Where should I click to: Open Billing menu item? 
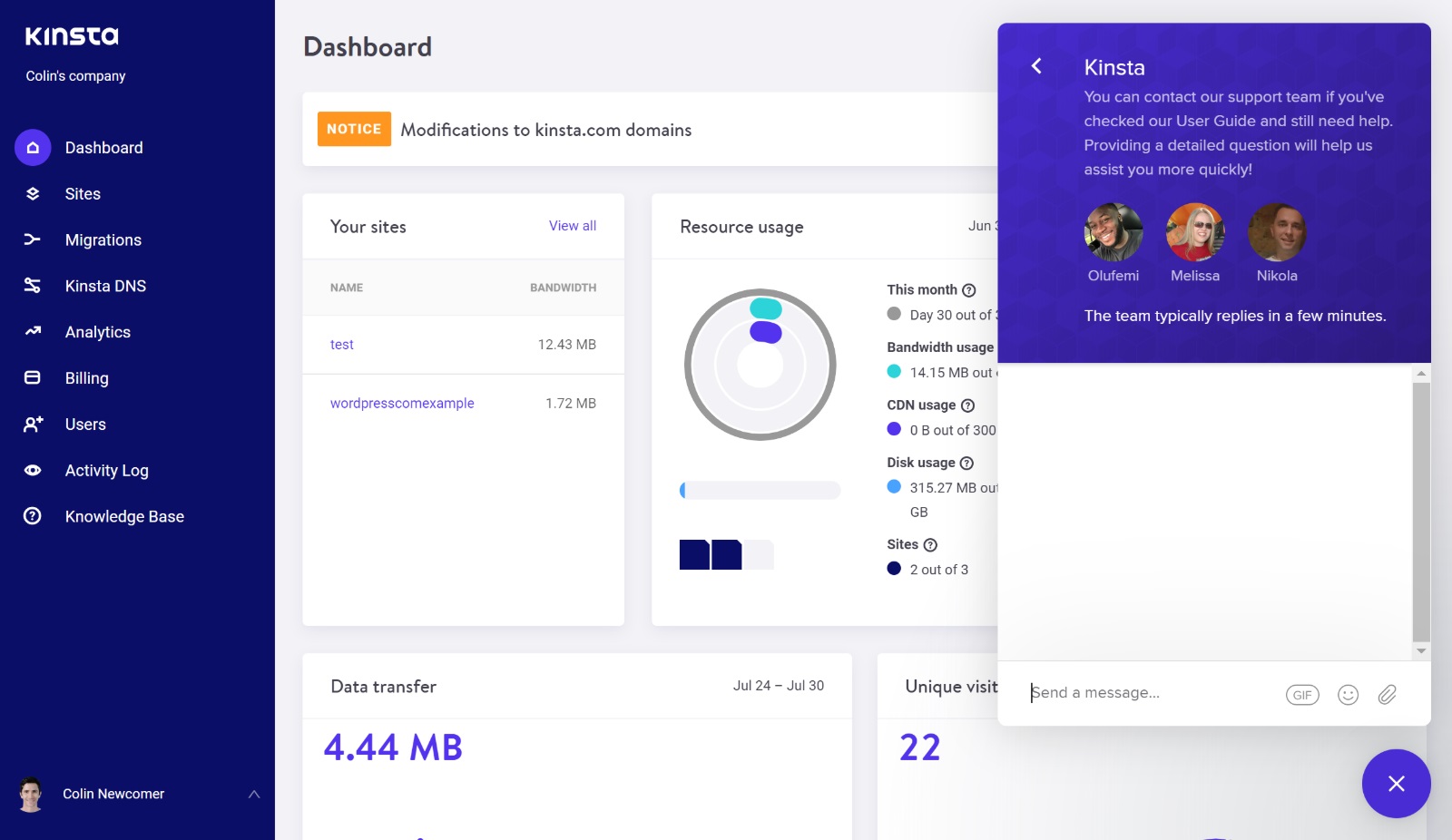click(x=87, y=378)
